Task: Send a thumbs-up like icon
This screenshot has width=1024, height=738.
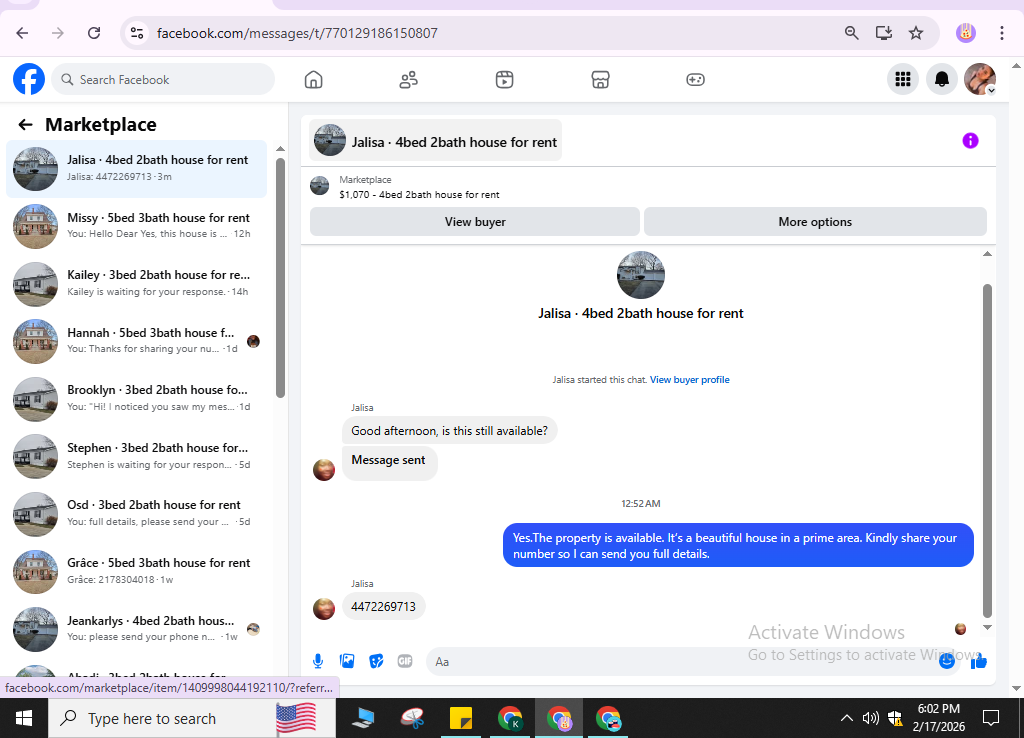Action: (978, 661)
